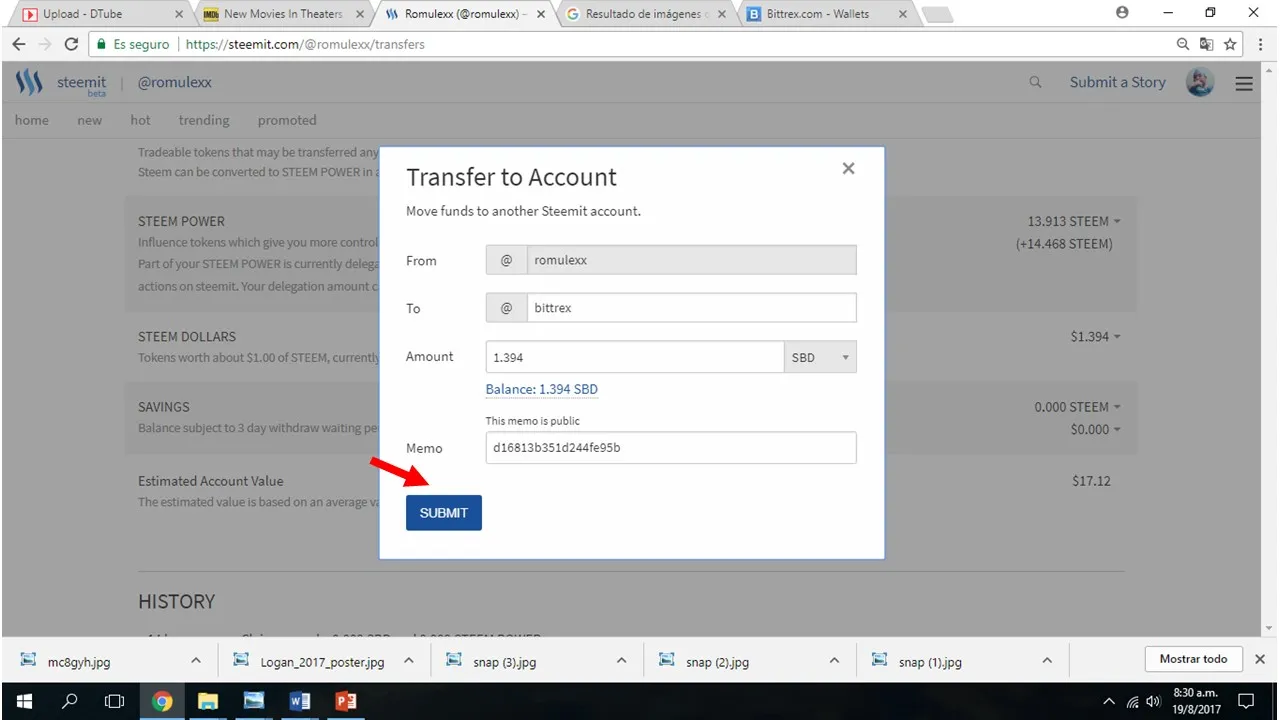
Task: Open the hot feed link
Action: click(x=140, y=120)
